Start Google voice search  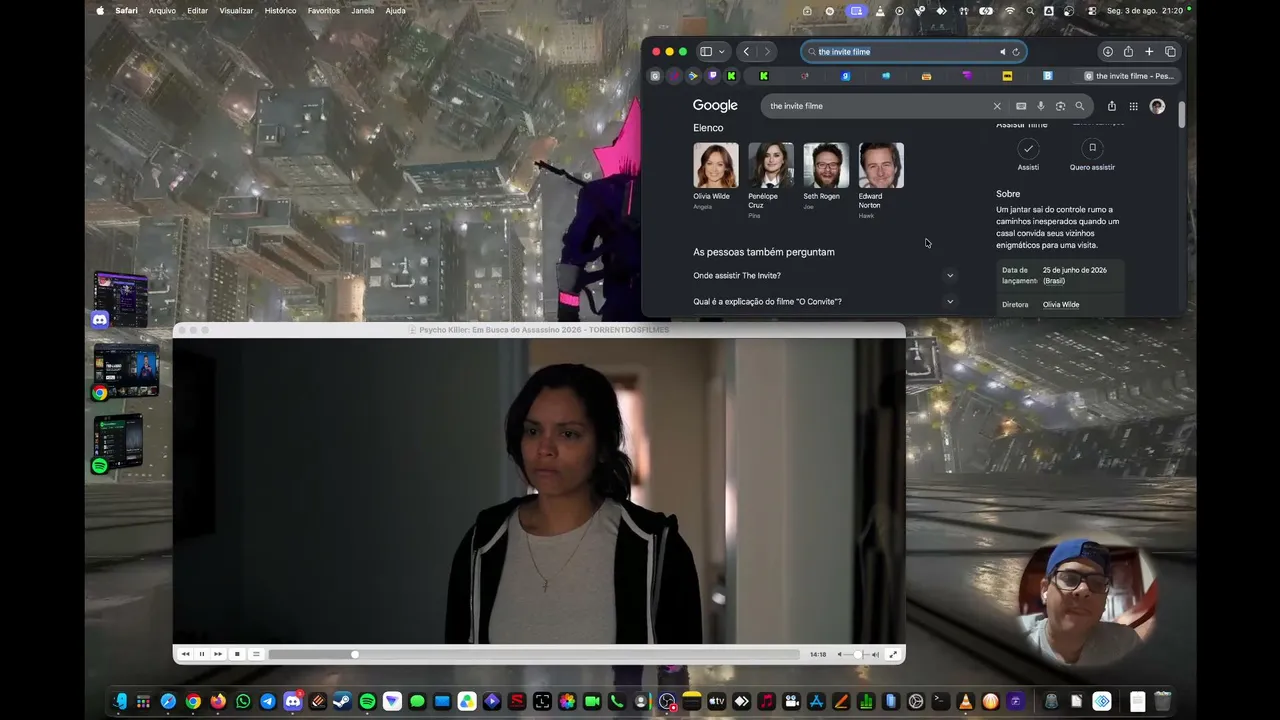[x=1041, y=106]
